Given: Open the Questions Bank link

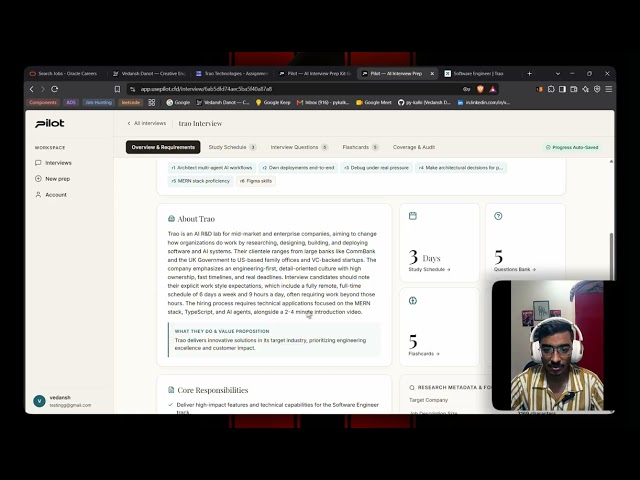Looking at the screenshot, I should [514, 269].
